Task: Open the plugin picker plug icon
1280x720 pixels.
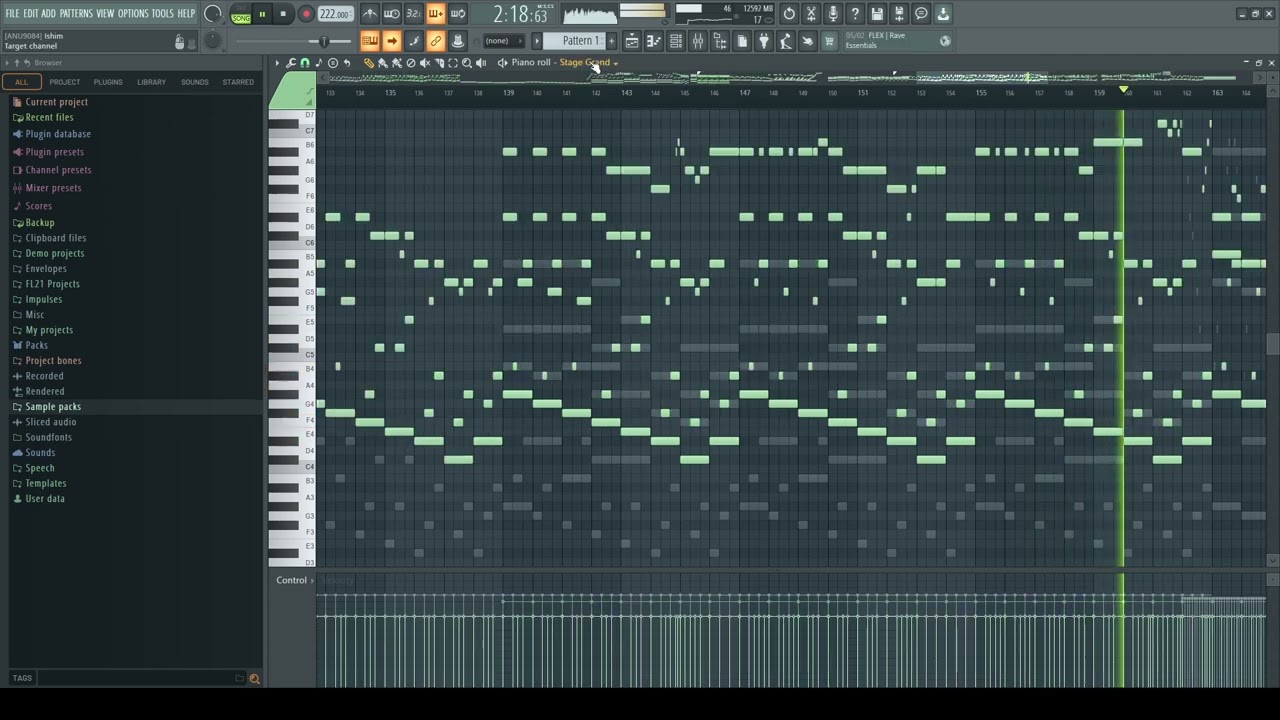Action: coord(764,41)
